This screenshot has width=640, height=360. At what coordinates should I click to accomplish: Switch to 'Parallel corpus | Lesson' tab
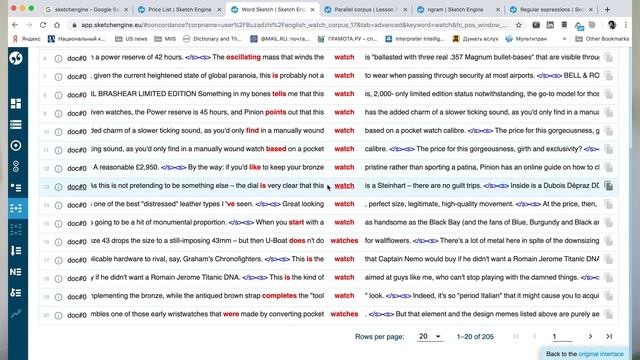click(x=365, y=9)
